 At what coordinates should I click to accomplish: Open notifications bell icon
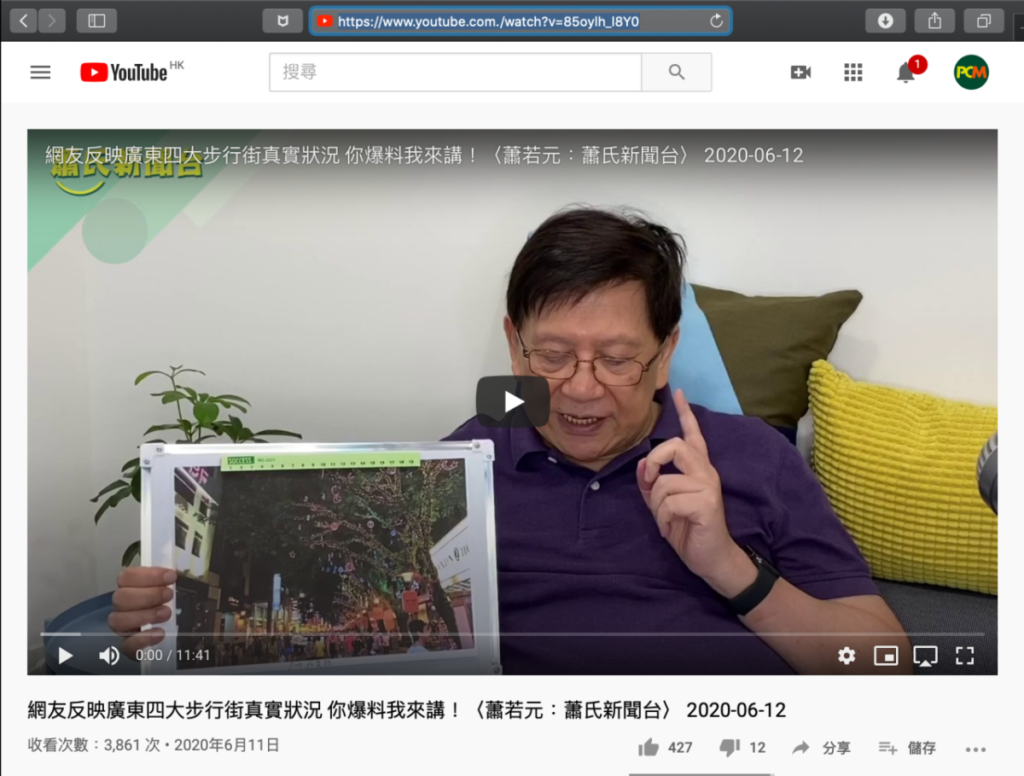[906, 72]
